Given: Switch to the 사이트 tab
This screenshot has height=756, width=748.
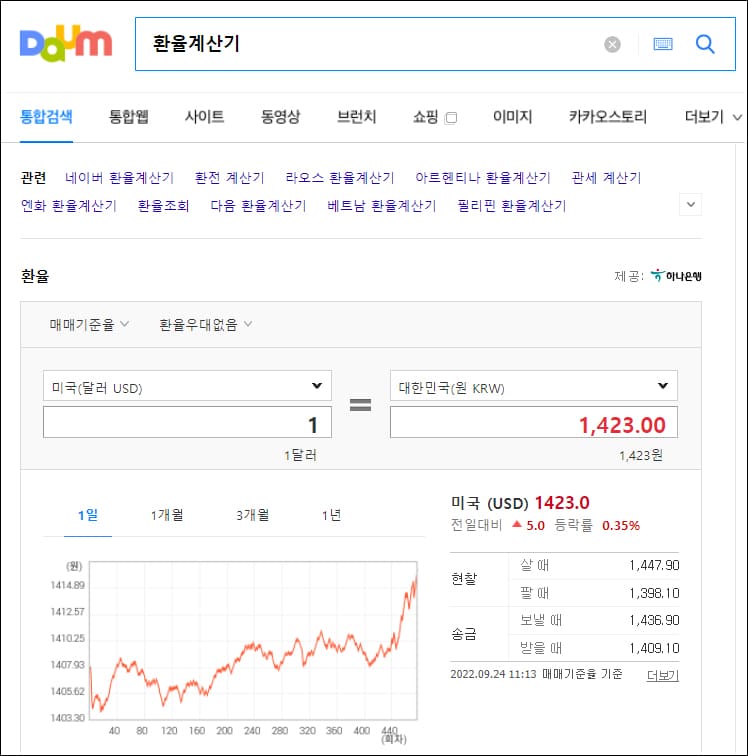Looking at the screenshot, I should point(204,117).
